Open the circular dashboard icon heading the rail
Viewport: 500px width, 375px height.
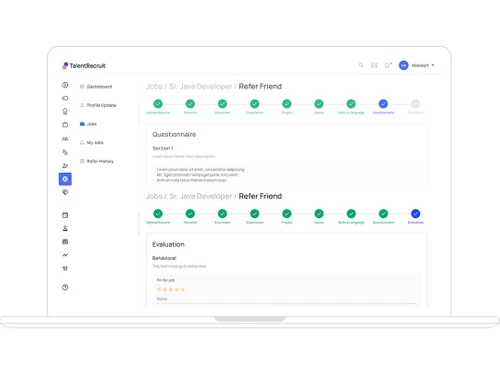pyautogui.click(x=65, y=85)
